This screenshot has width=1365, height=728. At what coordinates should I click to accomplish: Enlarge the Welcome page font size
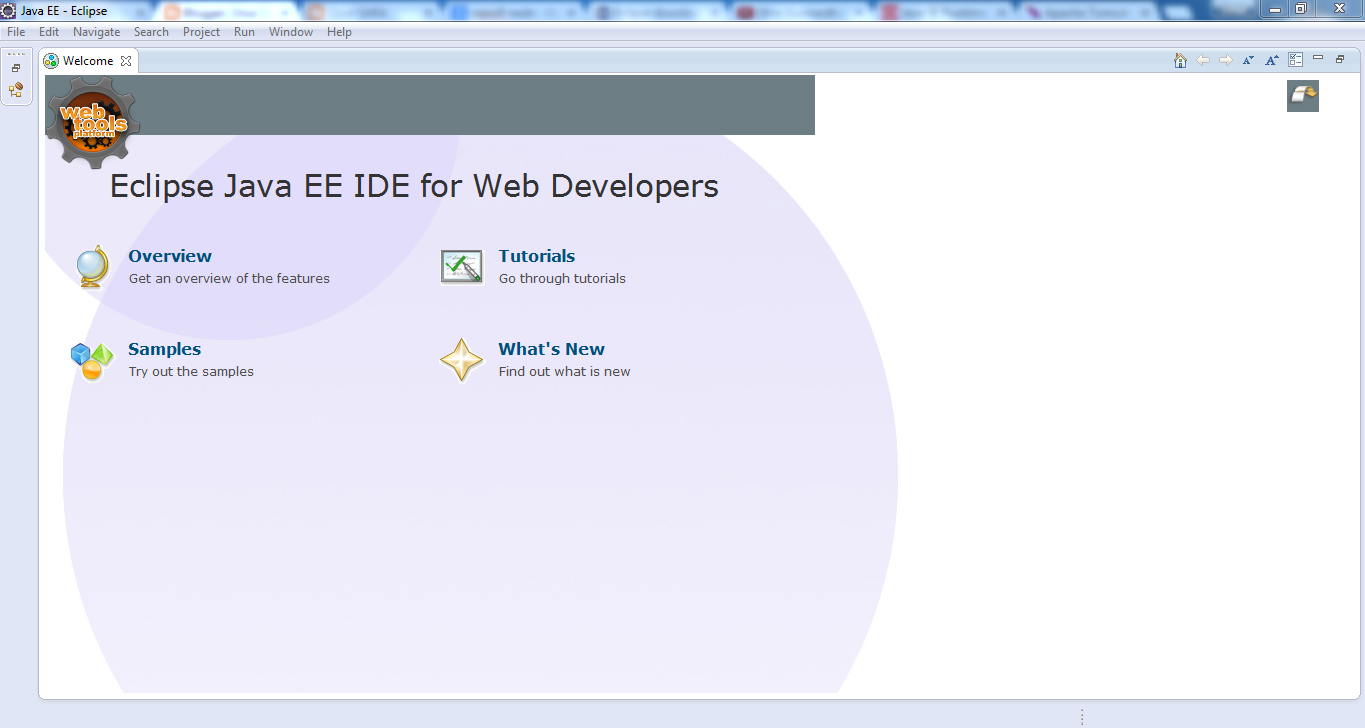[1272, 60]
